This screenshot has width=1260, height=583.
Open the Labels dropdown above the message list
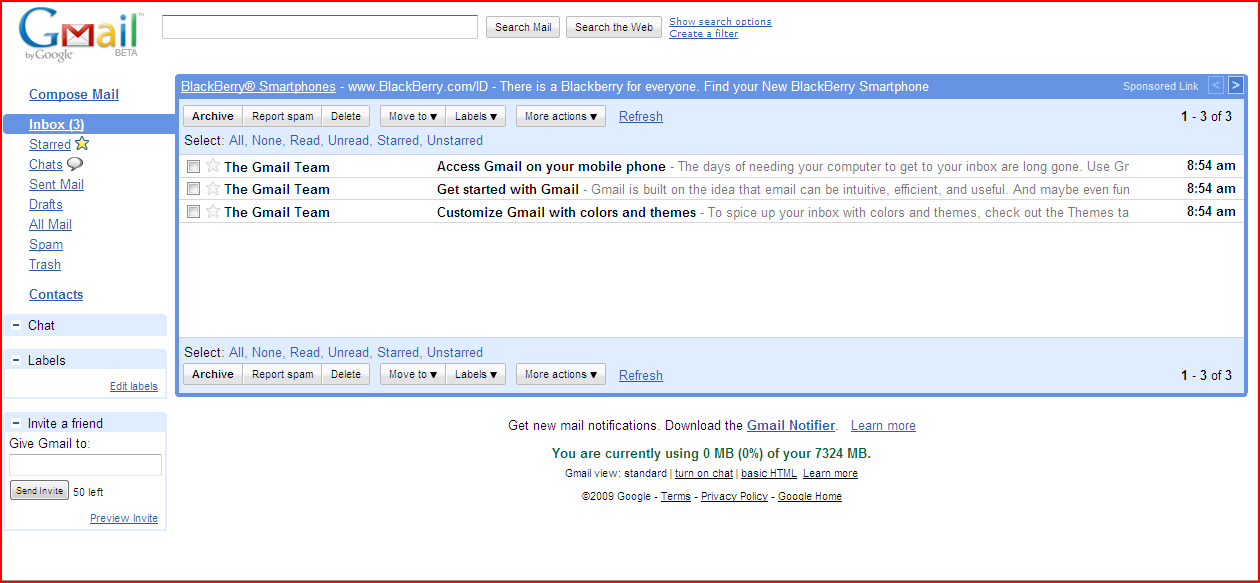[476, 116]
